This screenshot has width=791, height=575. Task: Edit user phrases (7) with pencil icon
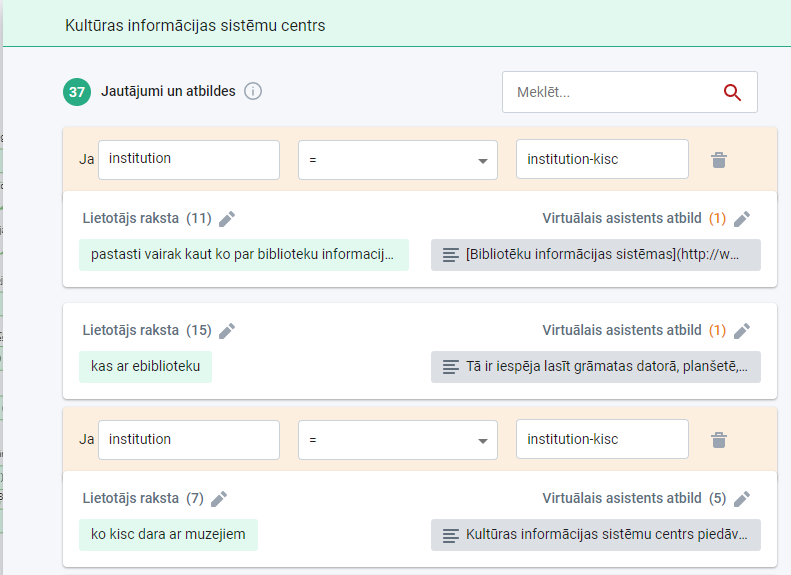click(x=219, y=499)
